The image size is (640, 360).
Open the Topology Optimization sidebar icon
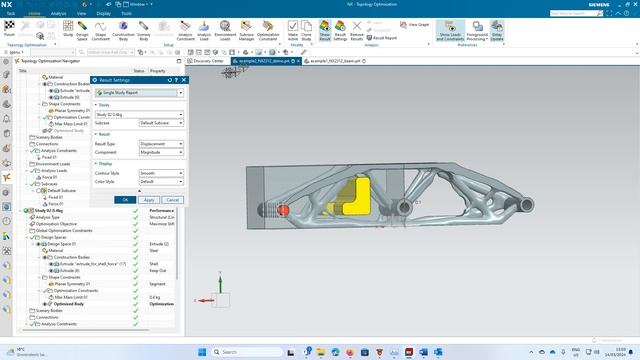click(x=6, y=177)
